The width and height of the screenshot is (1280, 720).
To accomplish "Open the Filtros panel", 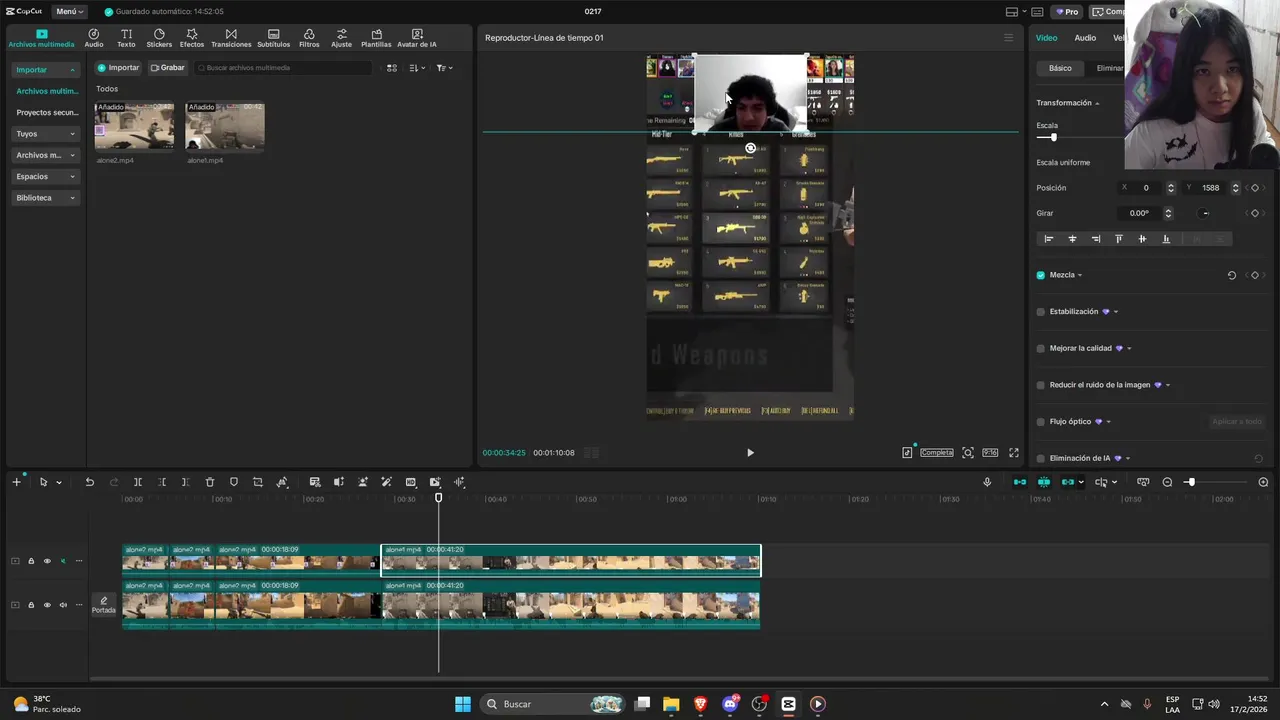I will 309,38.
